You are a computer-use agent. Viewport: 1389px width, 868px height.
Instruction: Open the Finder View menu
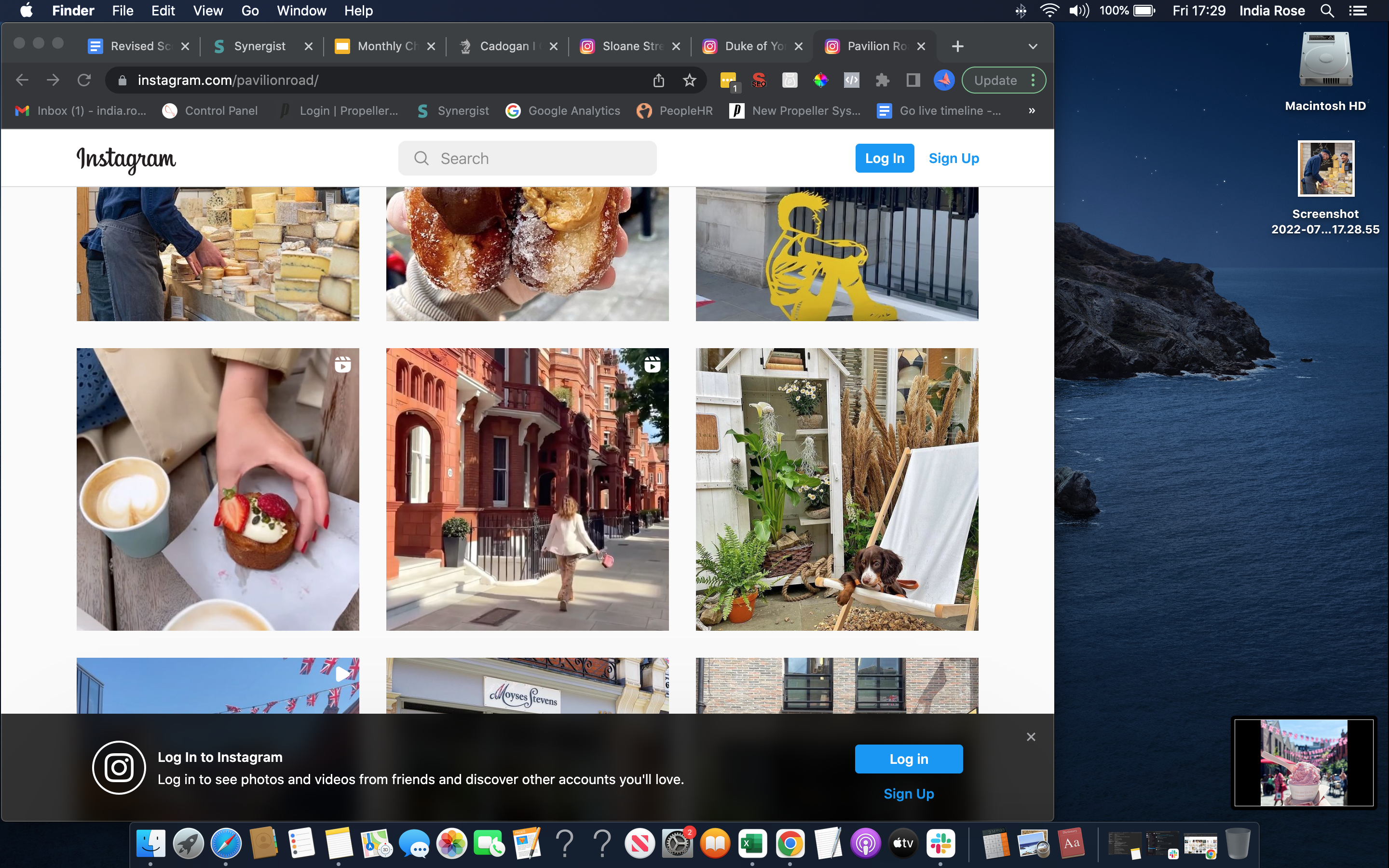point(207,11)
